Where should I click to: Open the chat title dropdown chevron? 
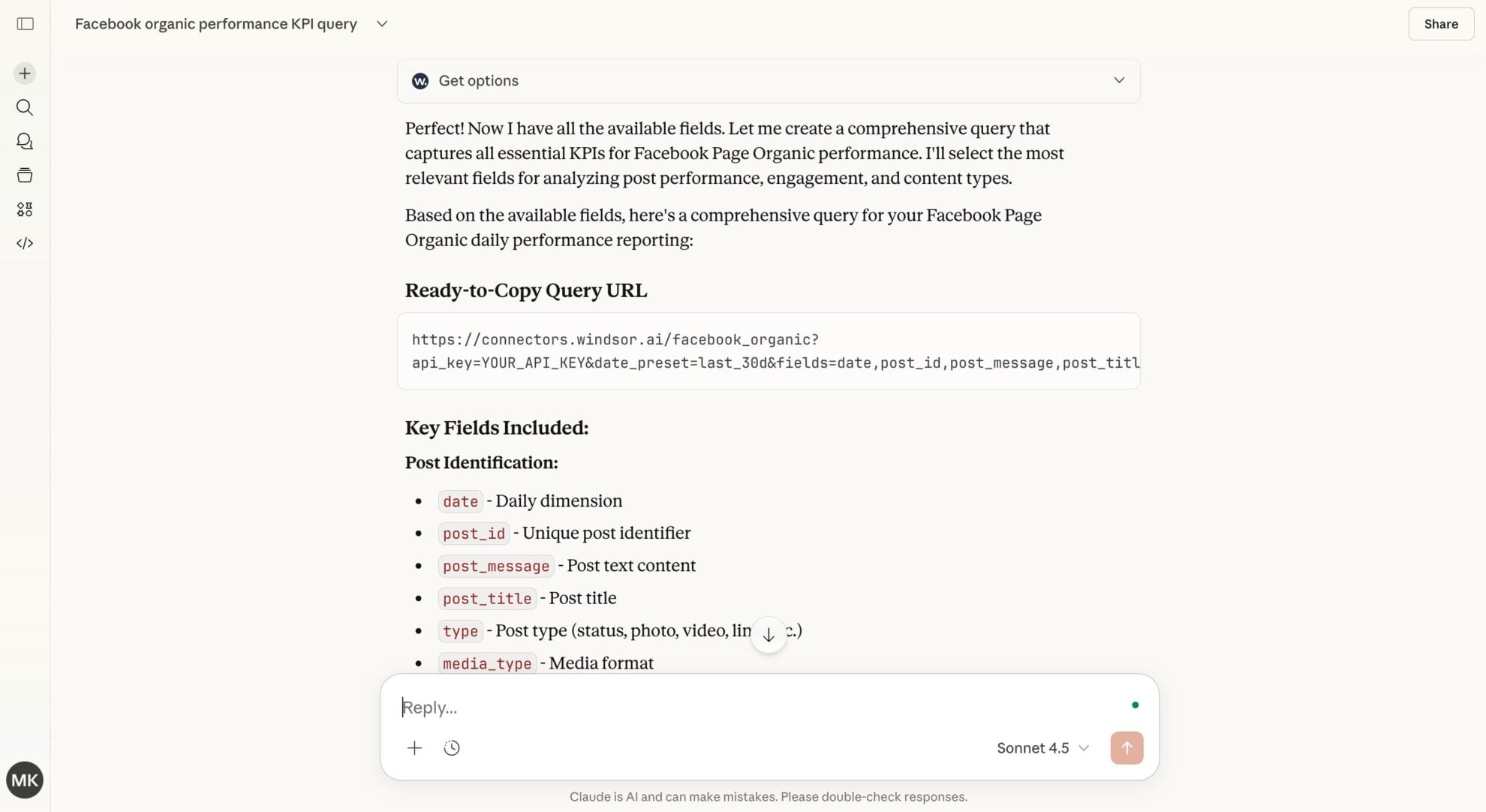pyautogui.click(x=382, y=24)
